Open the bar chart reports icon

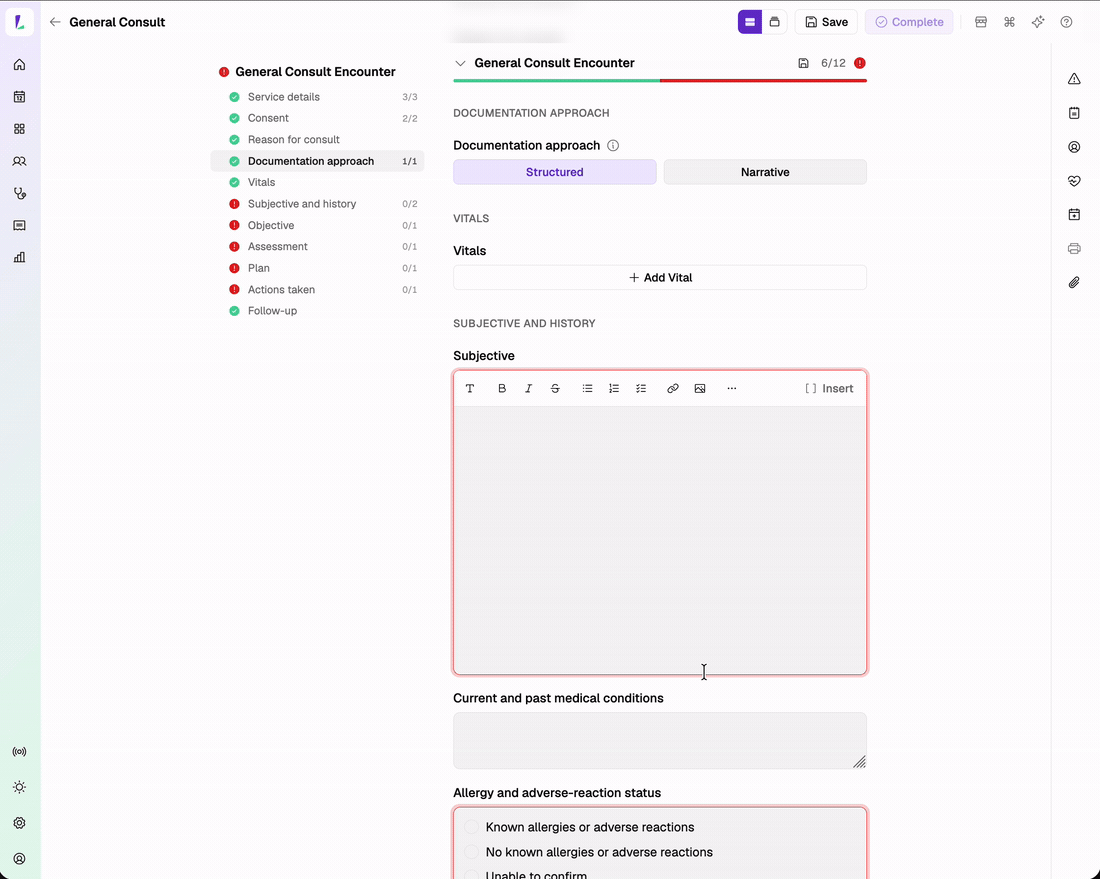pos(20,257)
